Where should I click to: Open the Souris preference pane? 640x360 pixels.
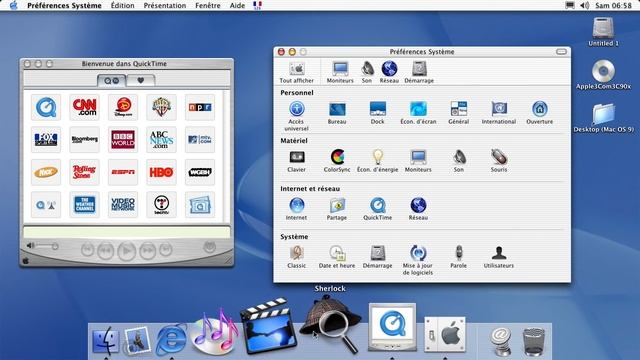click(x=499, y=161)
